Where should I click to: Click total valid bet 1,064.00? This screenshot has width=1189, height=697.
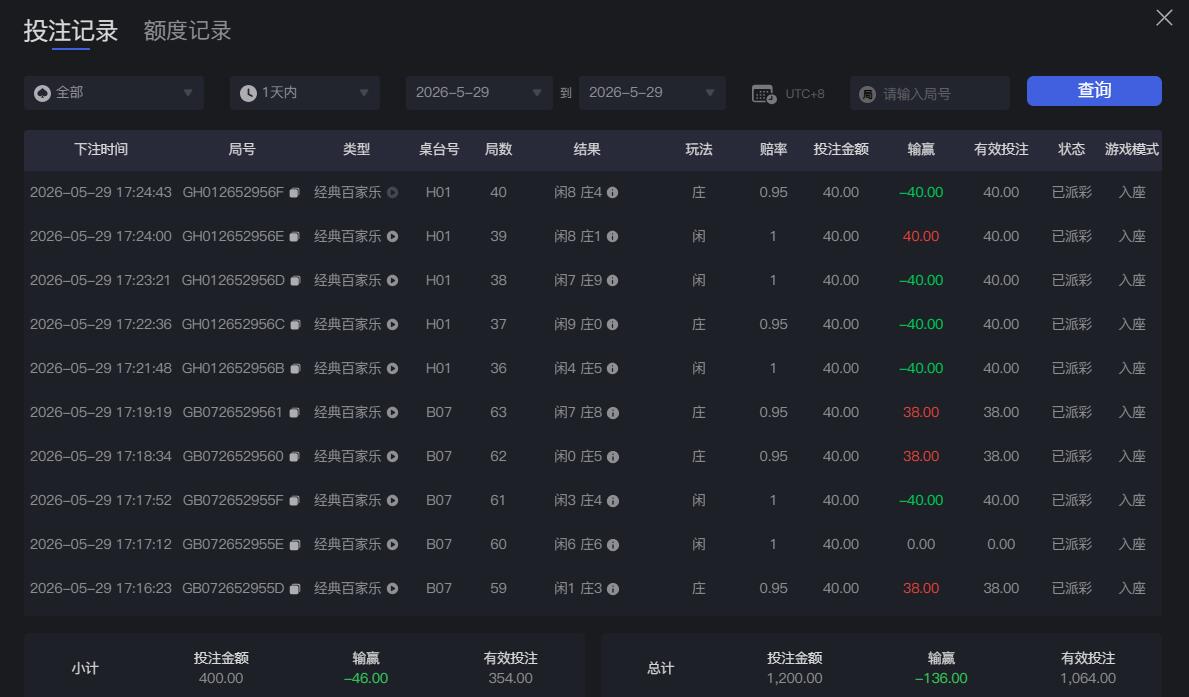click(x=1088, y=679)
